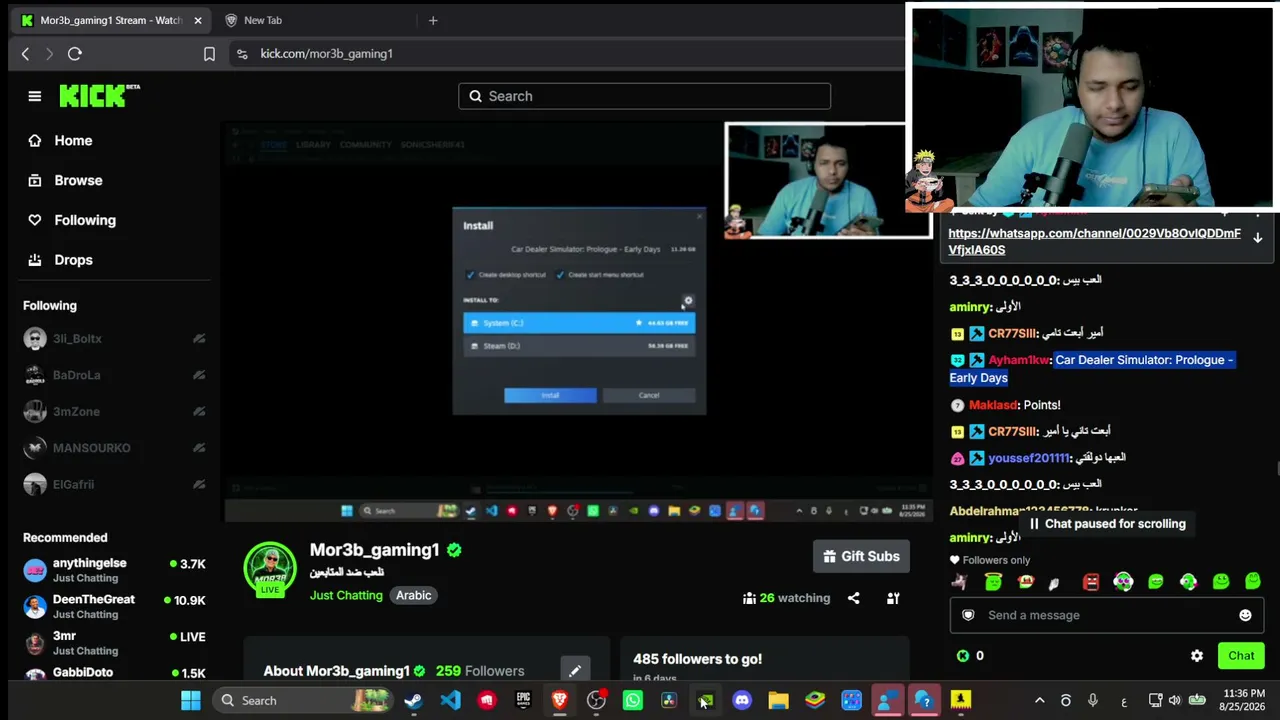Viewport: 1280px width, 720px height.
Task: Go back in the browser
Action: coord(26,54)
